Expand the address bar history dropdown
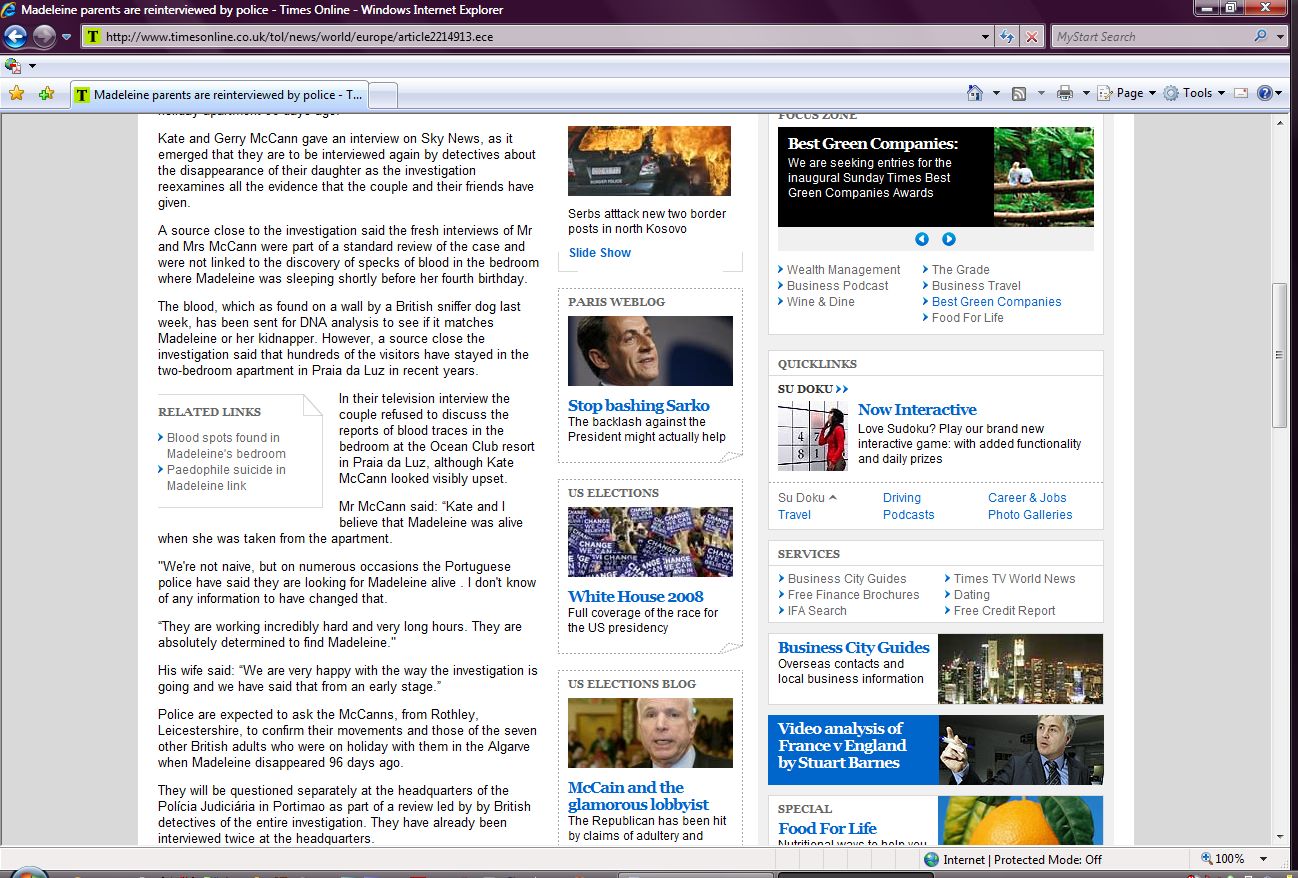Screen dimensions: 1298x878 tap(986, 37)
